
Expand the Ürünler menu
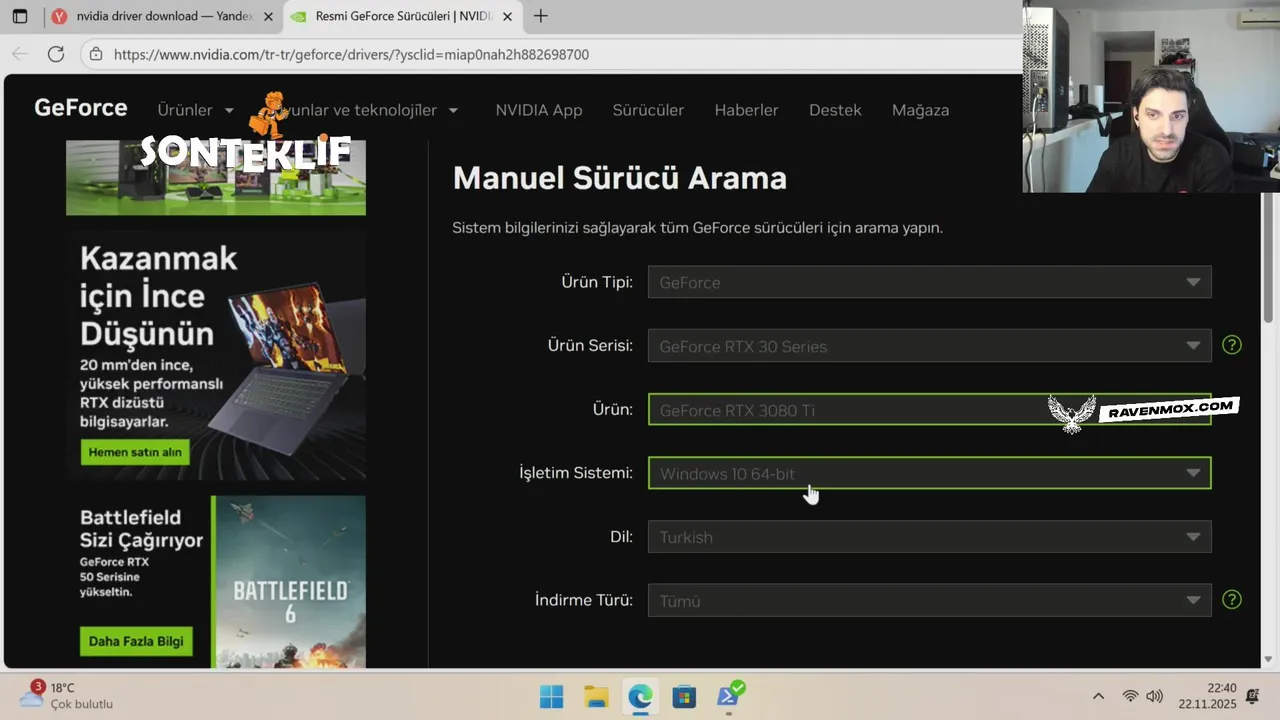196,110
